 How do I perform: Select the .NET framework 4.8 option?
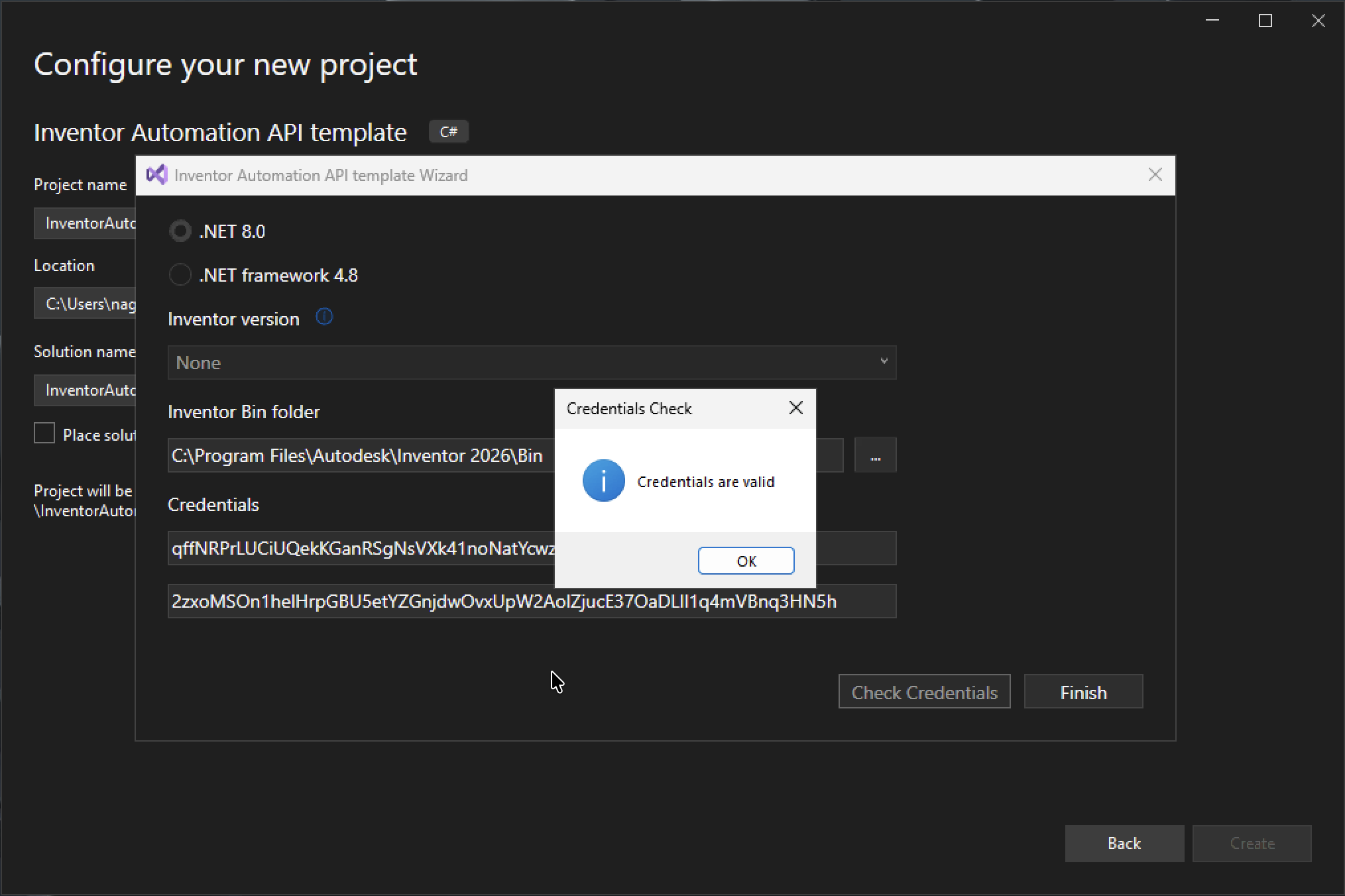point(180,274)
